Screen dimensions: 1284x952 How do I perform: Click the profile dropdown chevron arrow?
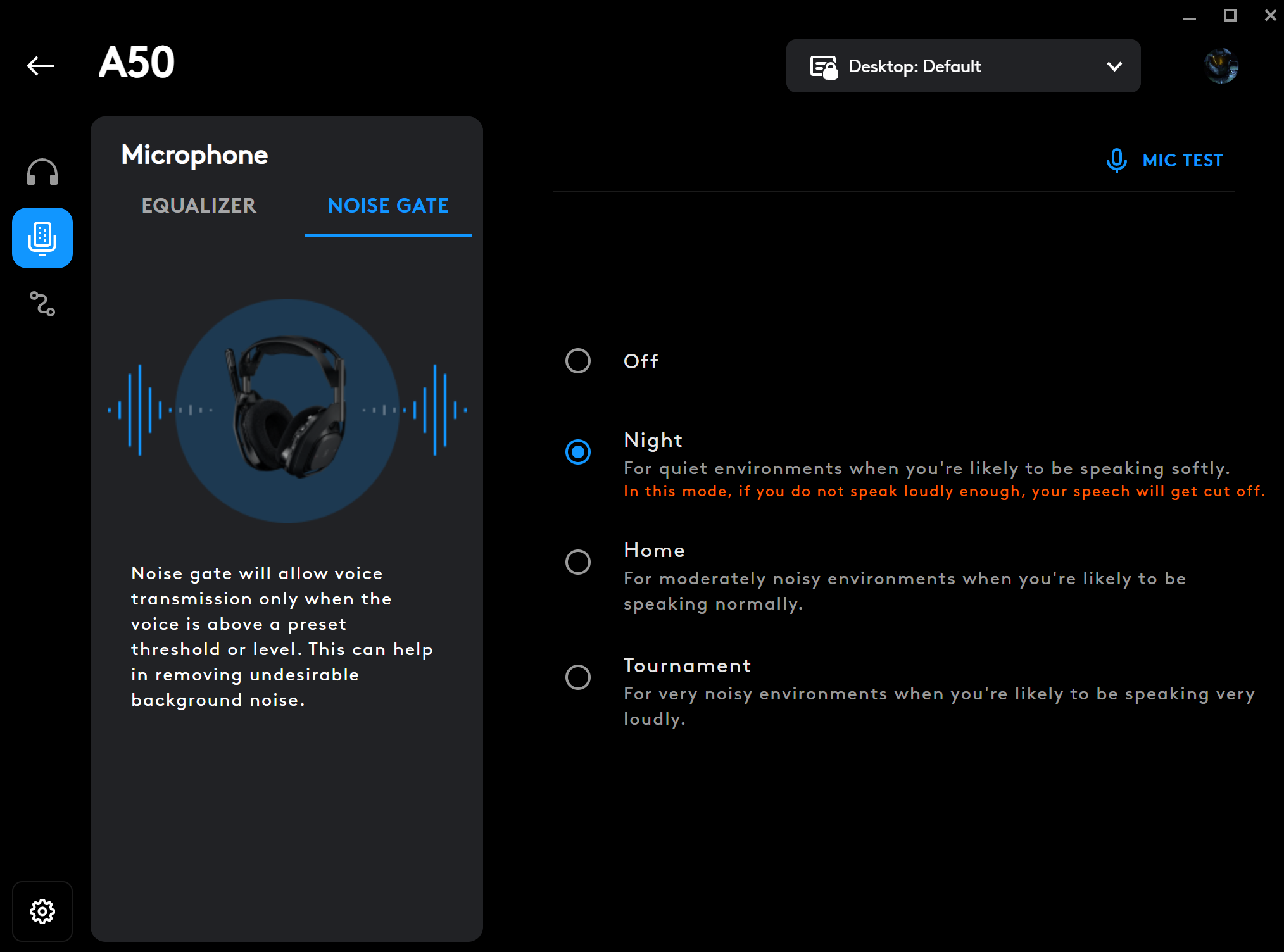pos(1114,66)
